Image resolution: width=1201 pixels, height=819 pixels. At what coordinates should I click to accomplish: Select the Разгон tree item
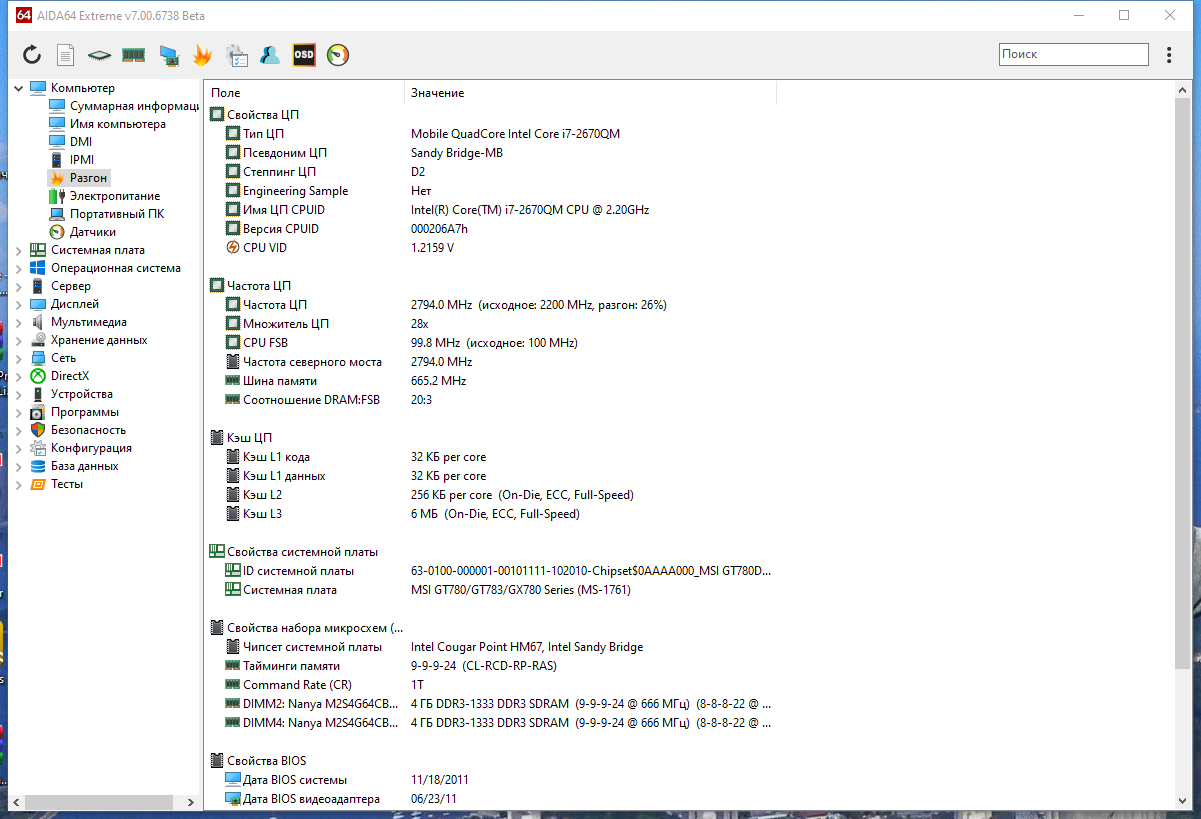[88, 178]
